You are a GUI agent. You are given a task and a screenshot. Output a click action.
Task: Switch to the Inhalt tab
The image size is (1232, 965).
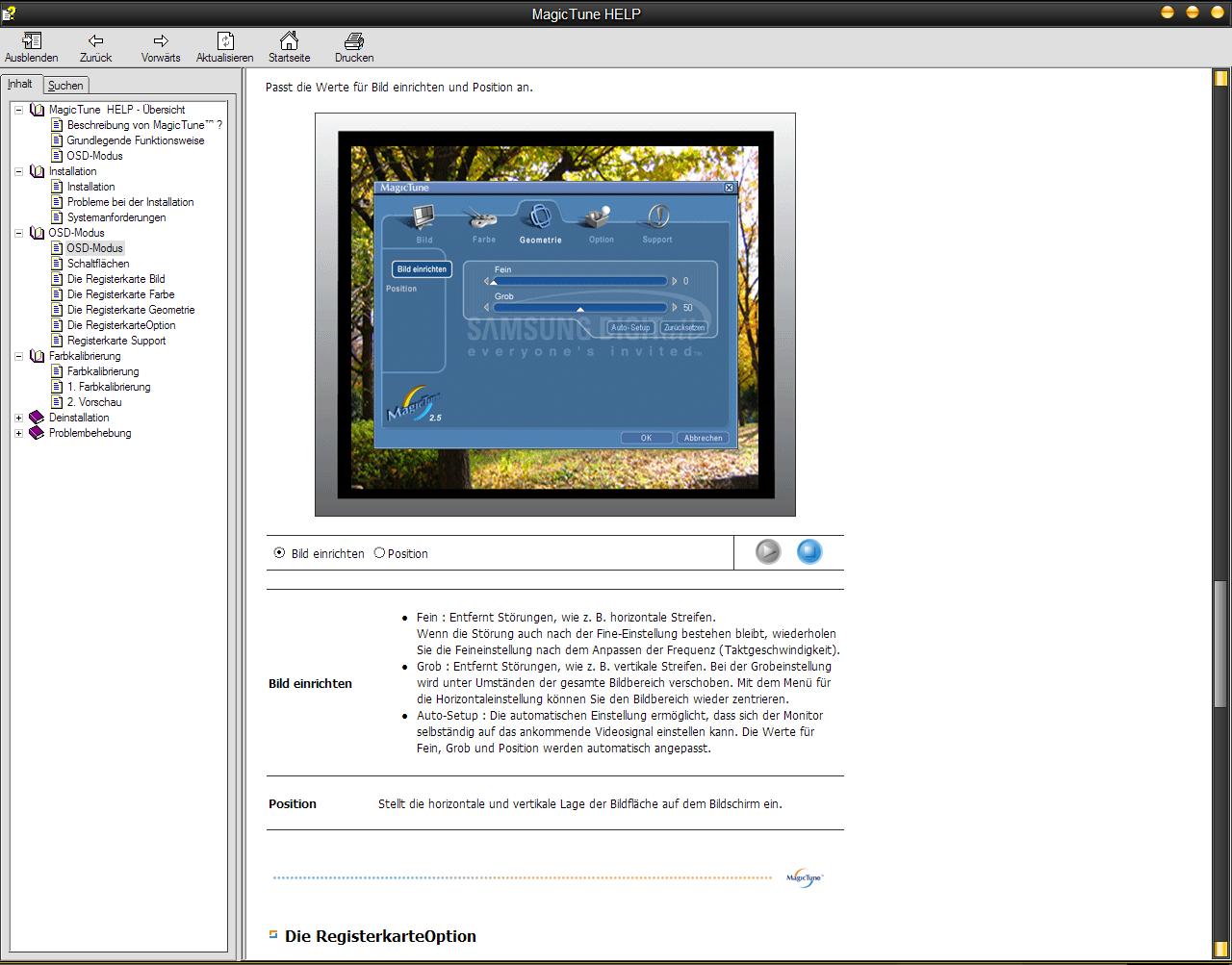[x=20, y=85]
